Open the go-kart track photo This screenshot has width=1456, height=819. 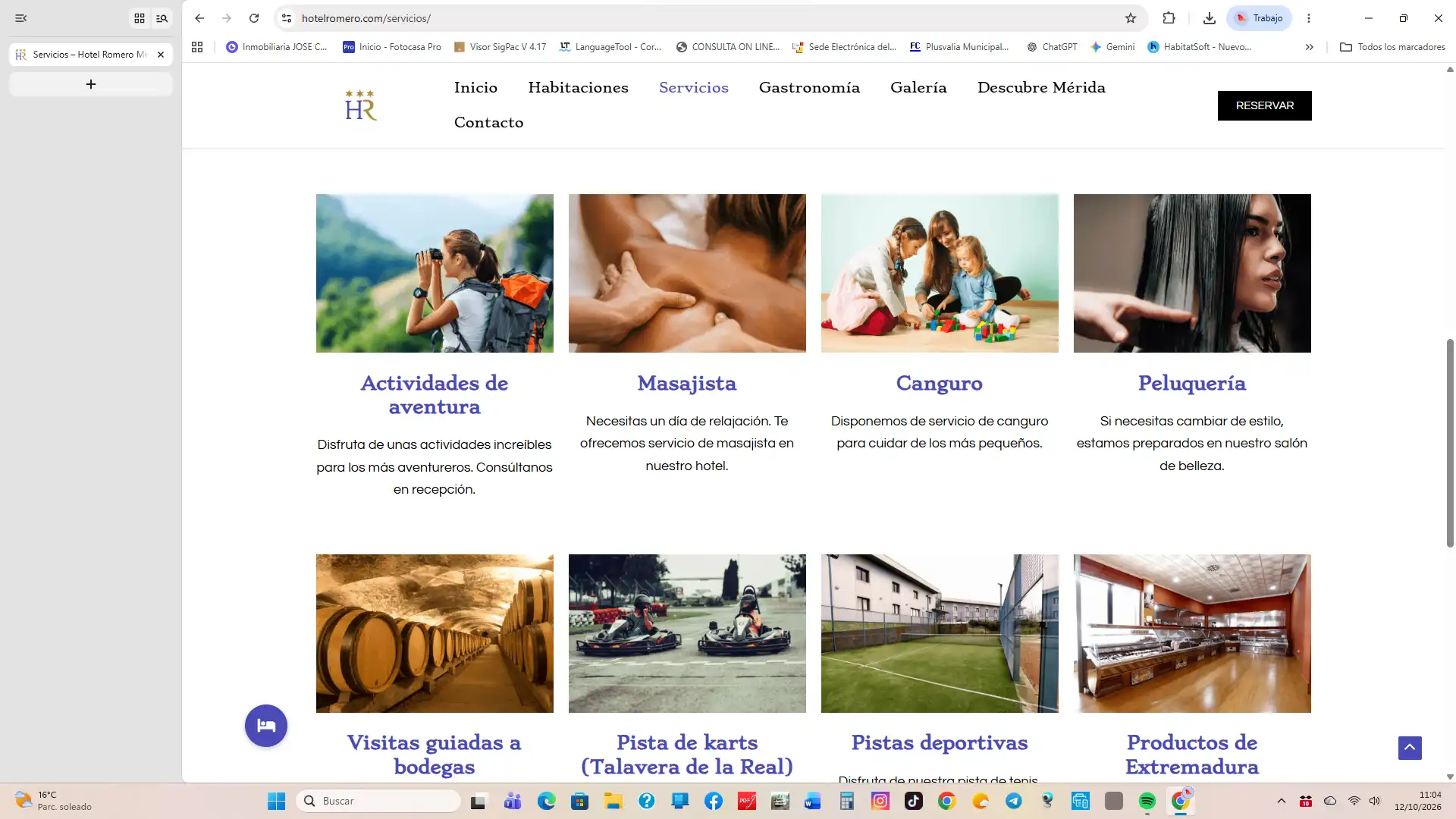coord(687,633)
